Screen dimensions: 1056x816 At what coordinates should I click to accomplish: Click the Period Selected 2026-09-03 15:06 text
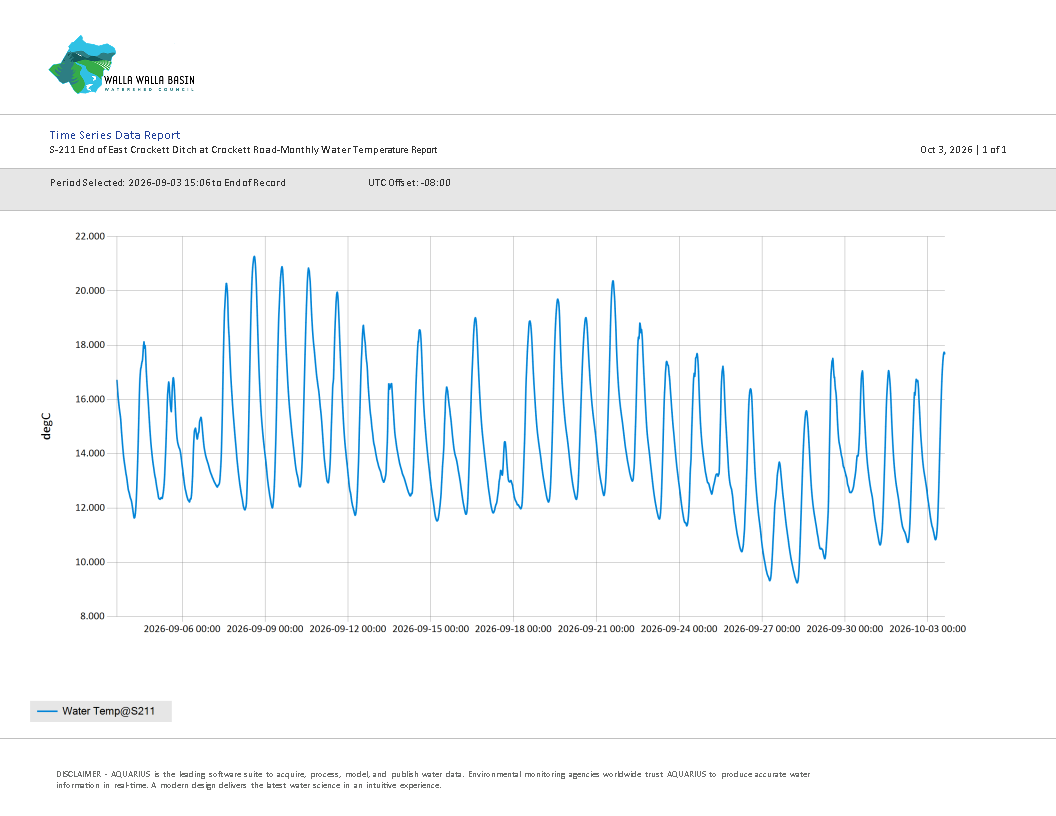pyautogui.click(x=168, y=182)
